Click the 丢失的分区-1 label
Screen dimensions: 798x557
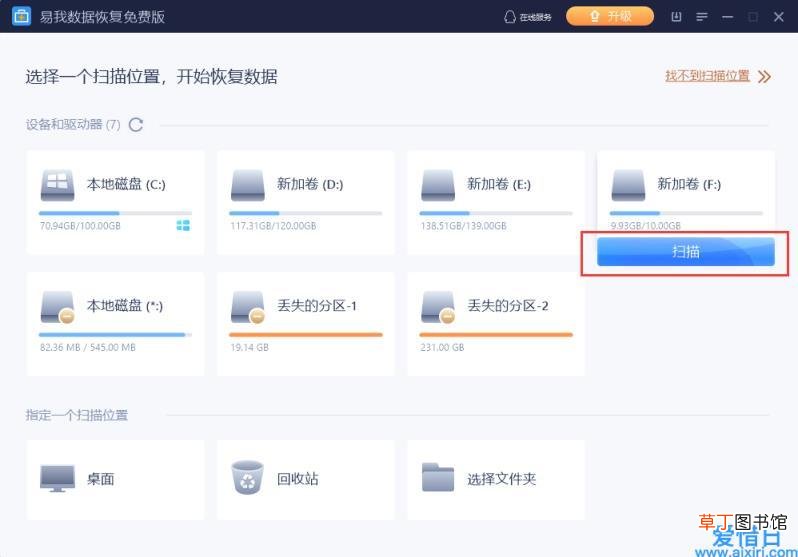(317, 305)
